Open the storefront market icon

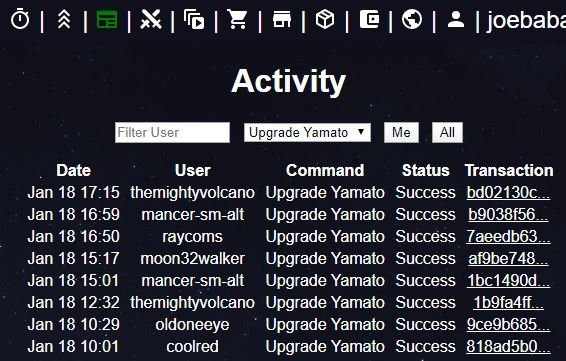282,19
